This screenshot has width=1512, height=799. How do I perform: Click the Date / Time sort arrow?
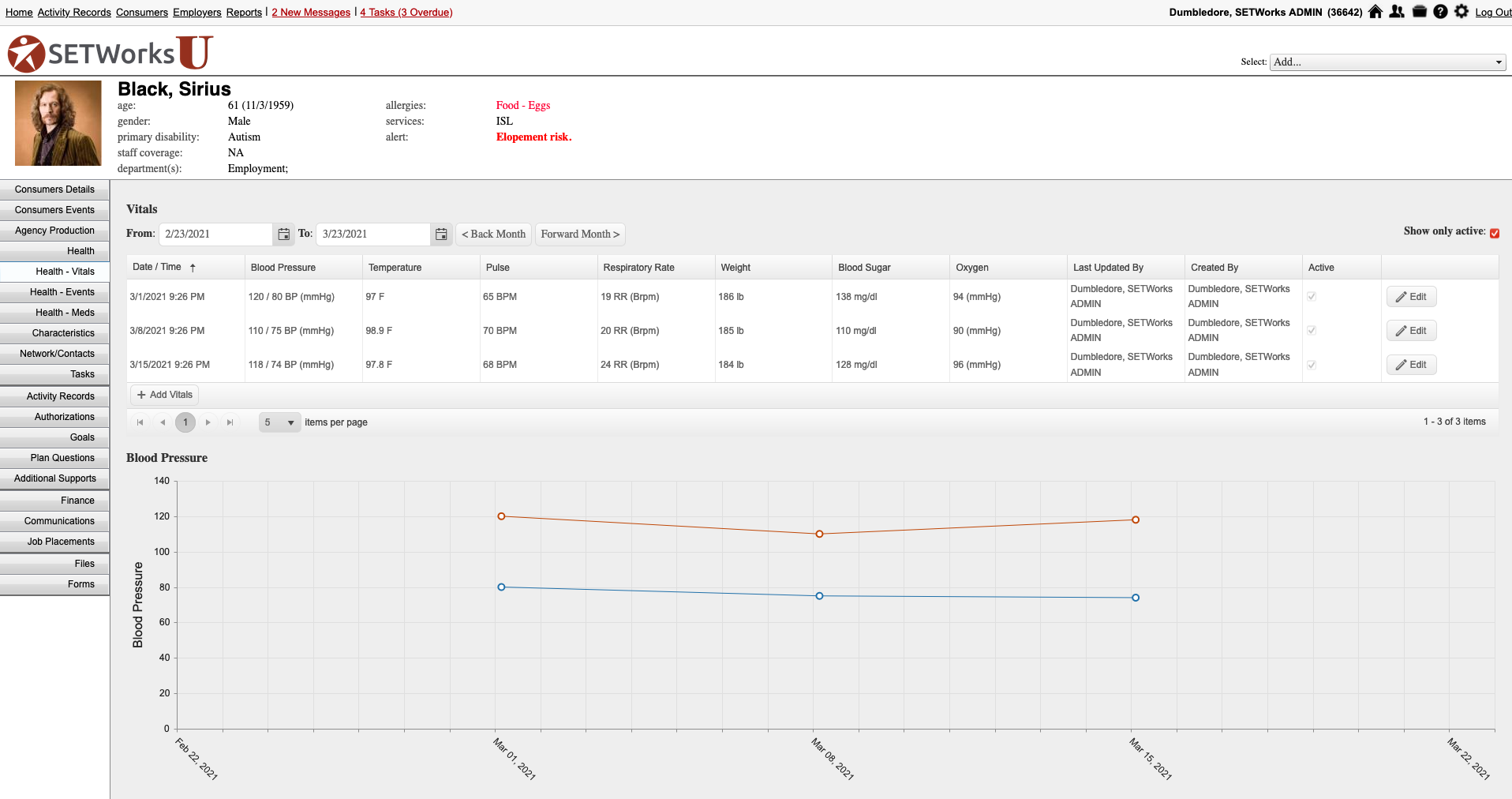pyautogui.click(x=193, y=268)
